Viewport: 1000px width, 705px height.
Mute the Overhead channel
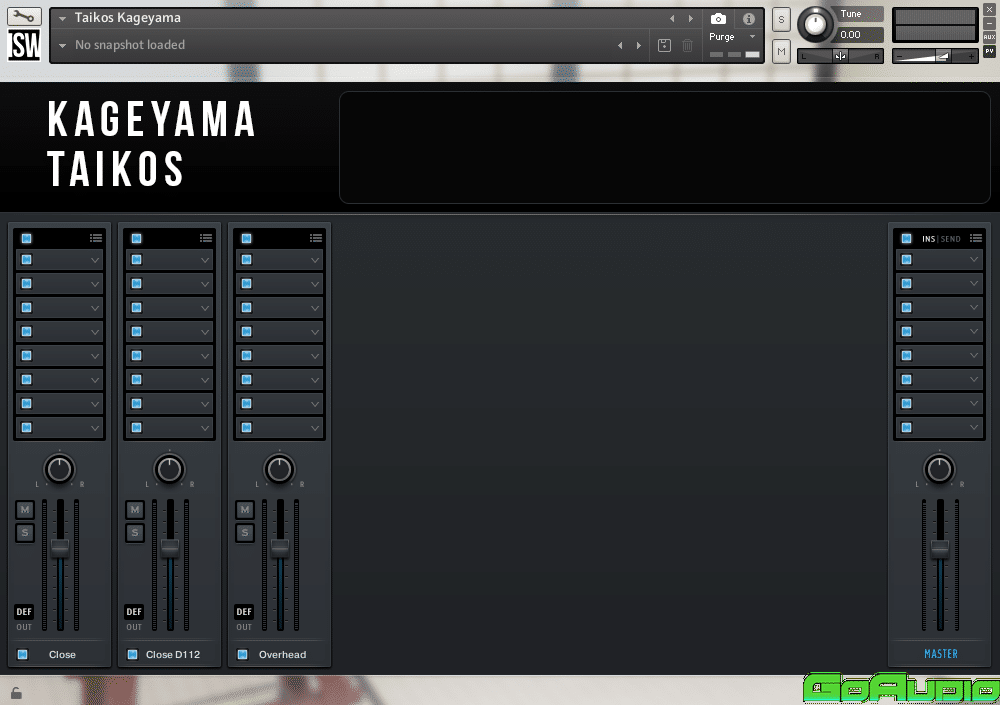tap(245, 509)
